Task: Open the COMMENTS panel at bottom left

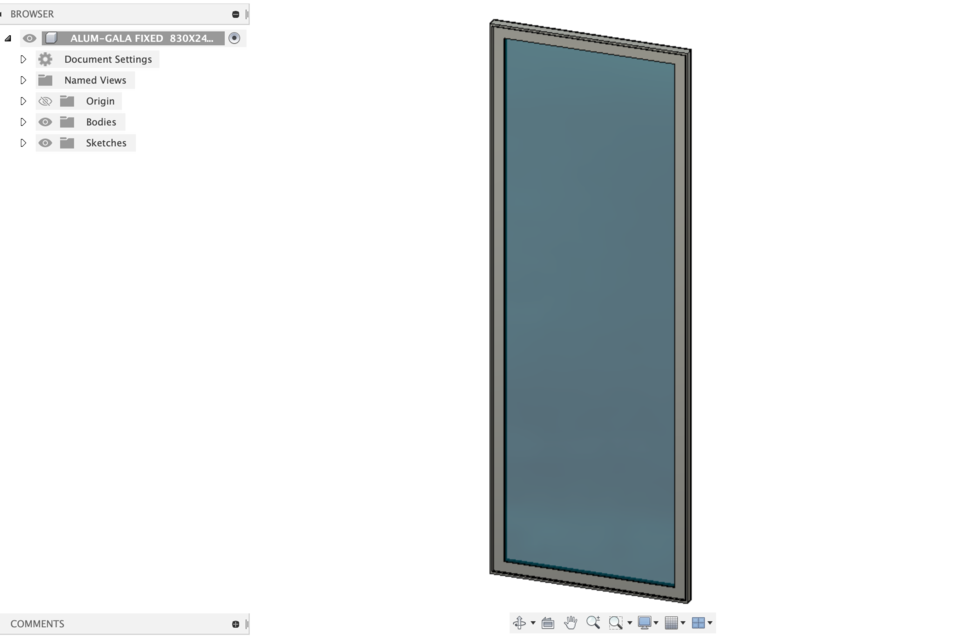Action: (x=40, y=623)
